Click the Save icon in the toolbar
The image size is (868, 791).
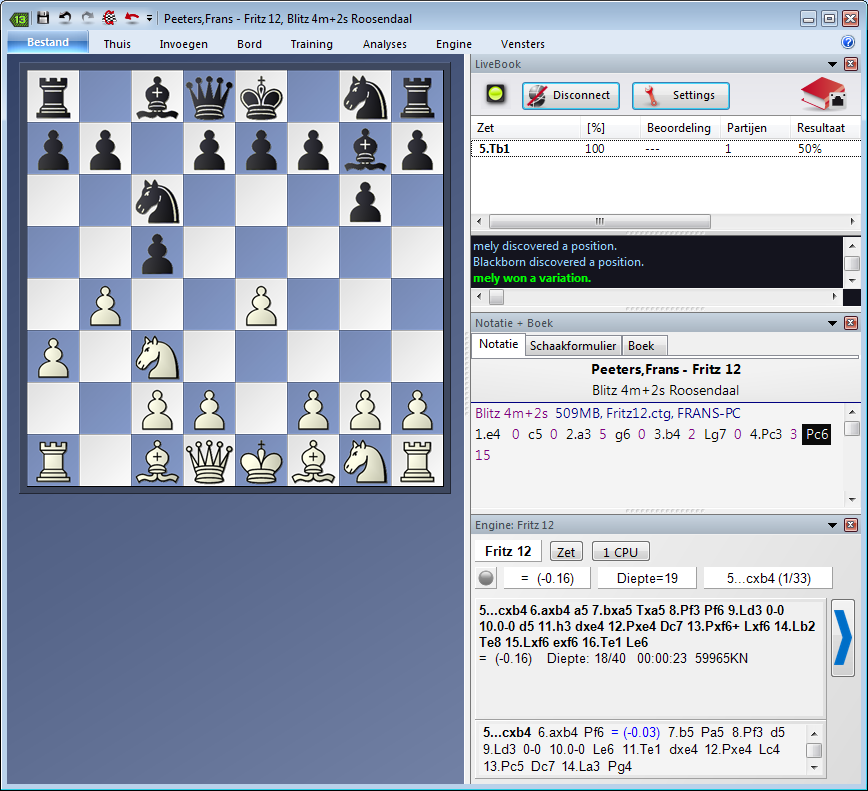coord(42,18)
